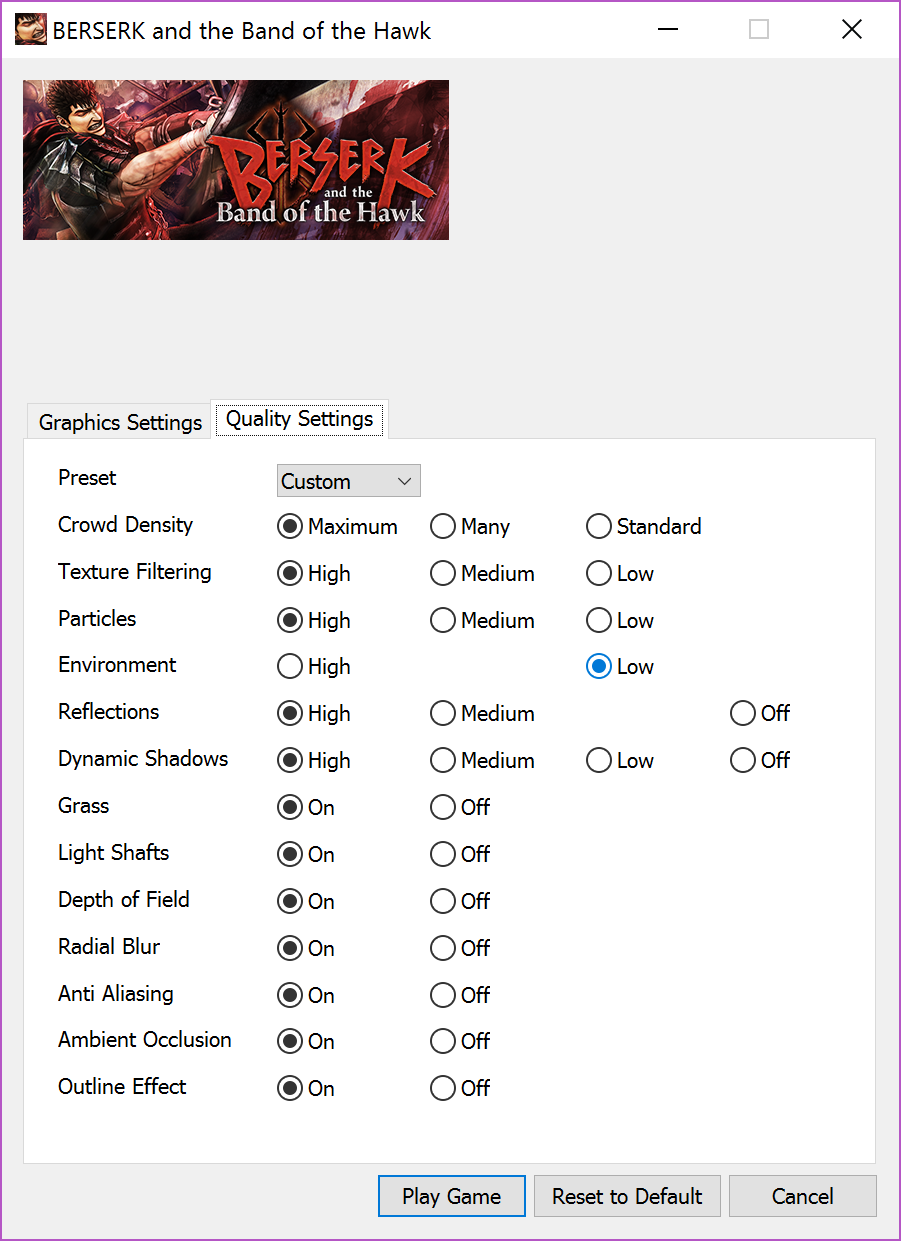Set Dynamic Shadows to Low
Image resolution: width=901 pixels, height=1241 pixels.
coord(599,761)
